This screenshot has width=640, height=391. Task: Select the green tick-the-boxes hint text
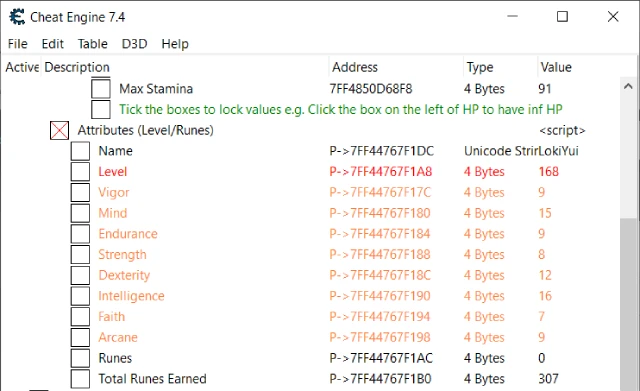point(341,109)
